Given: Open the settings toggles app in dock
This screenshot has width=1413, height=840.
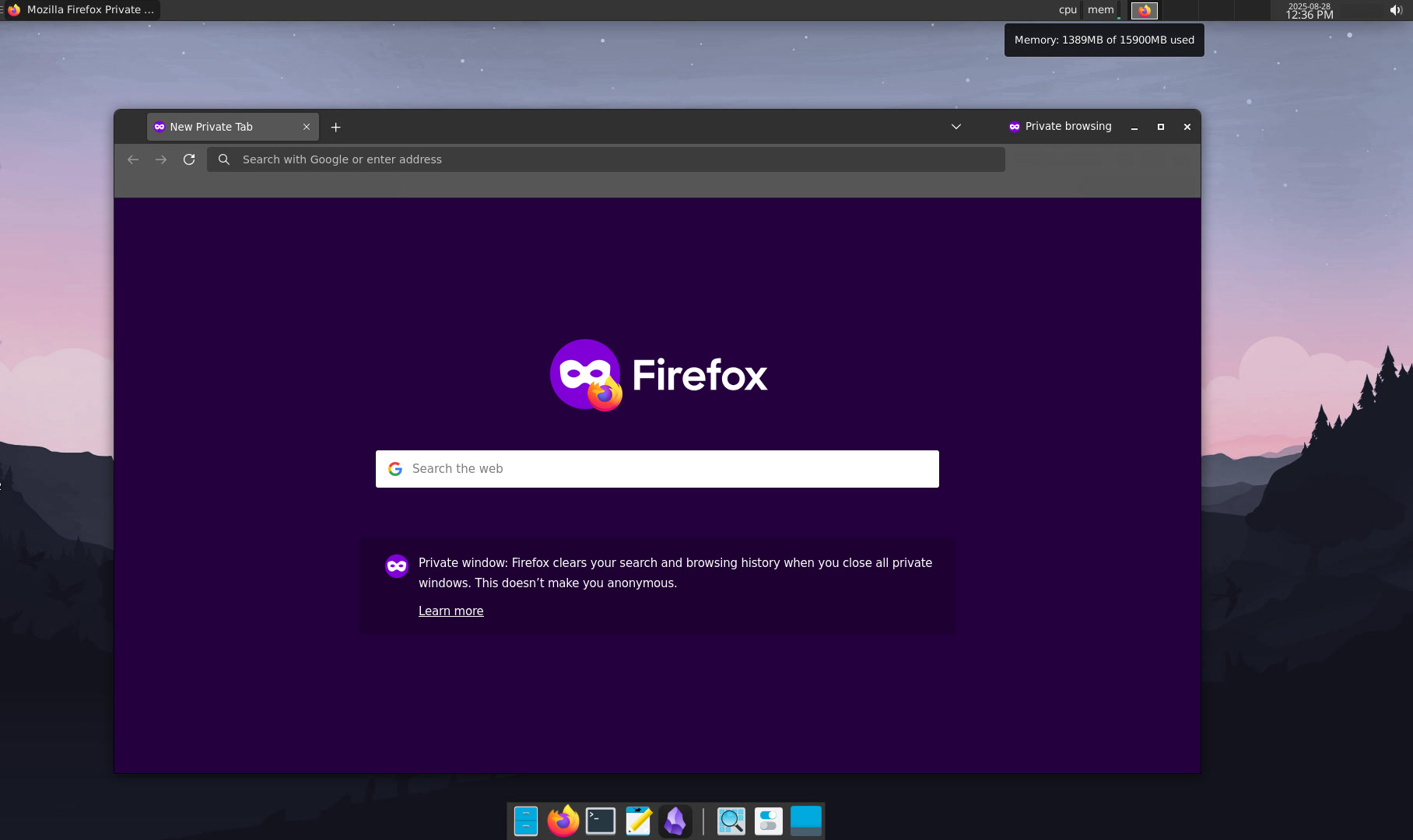Looking at the screenshot, I should [x=769, y=821].
